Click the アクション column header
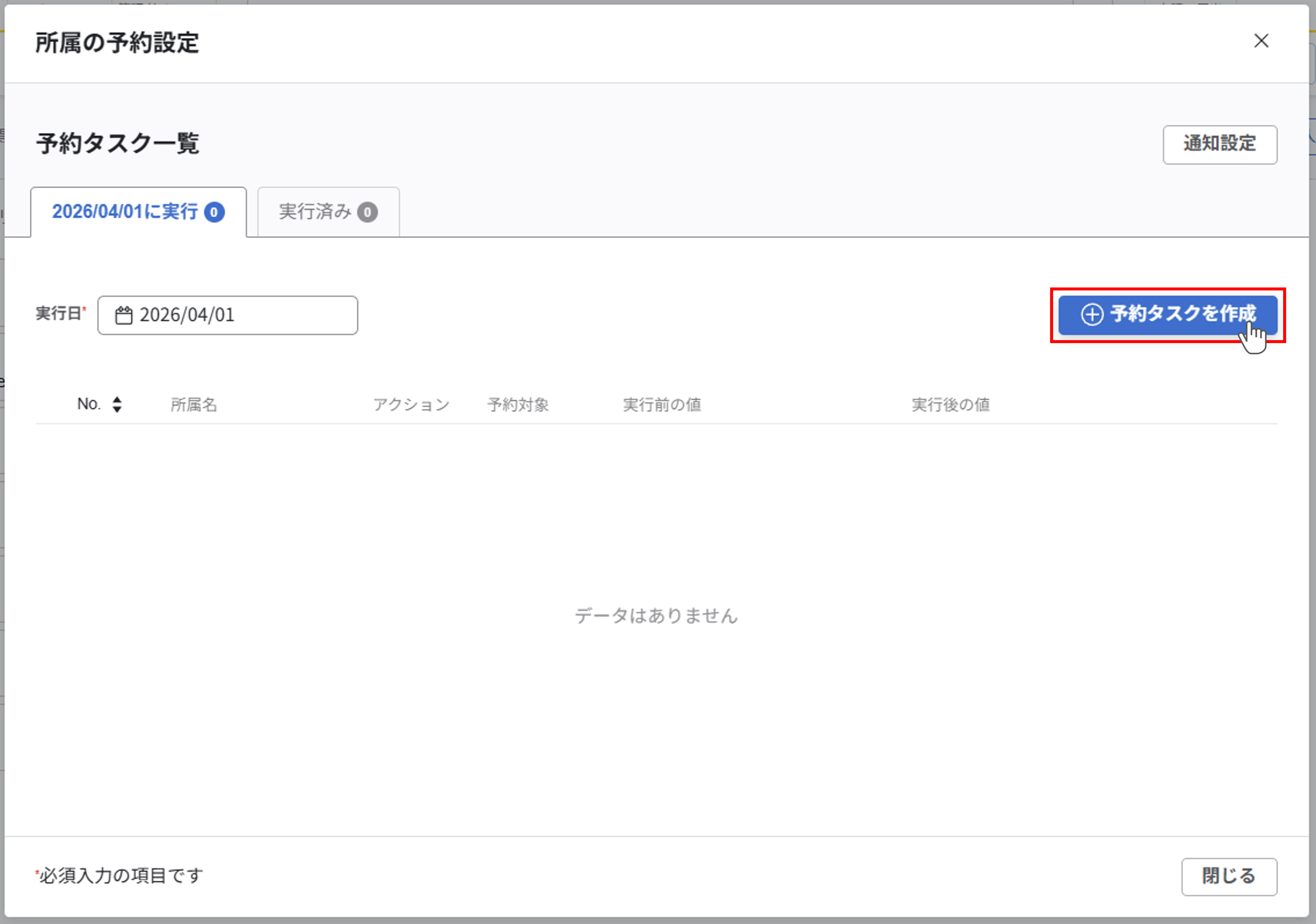Viewport: 1316px width, 924px height. 411,405
